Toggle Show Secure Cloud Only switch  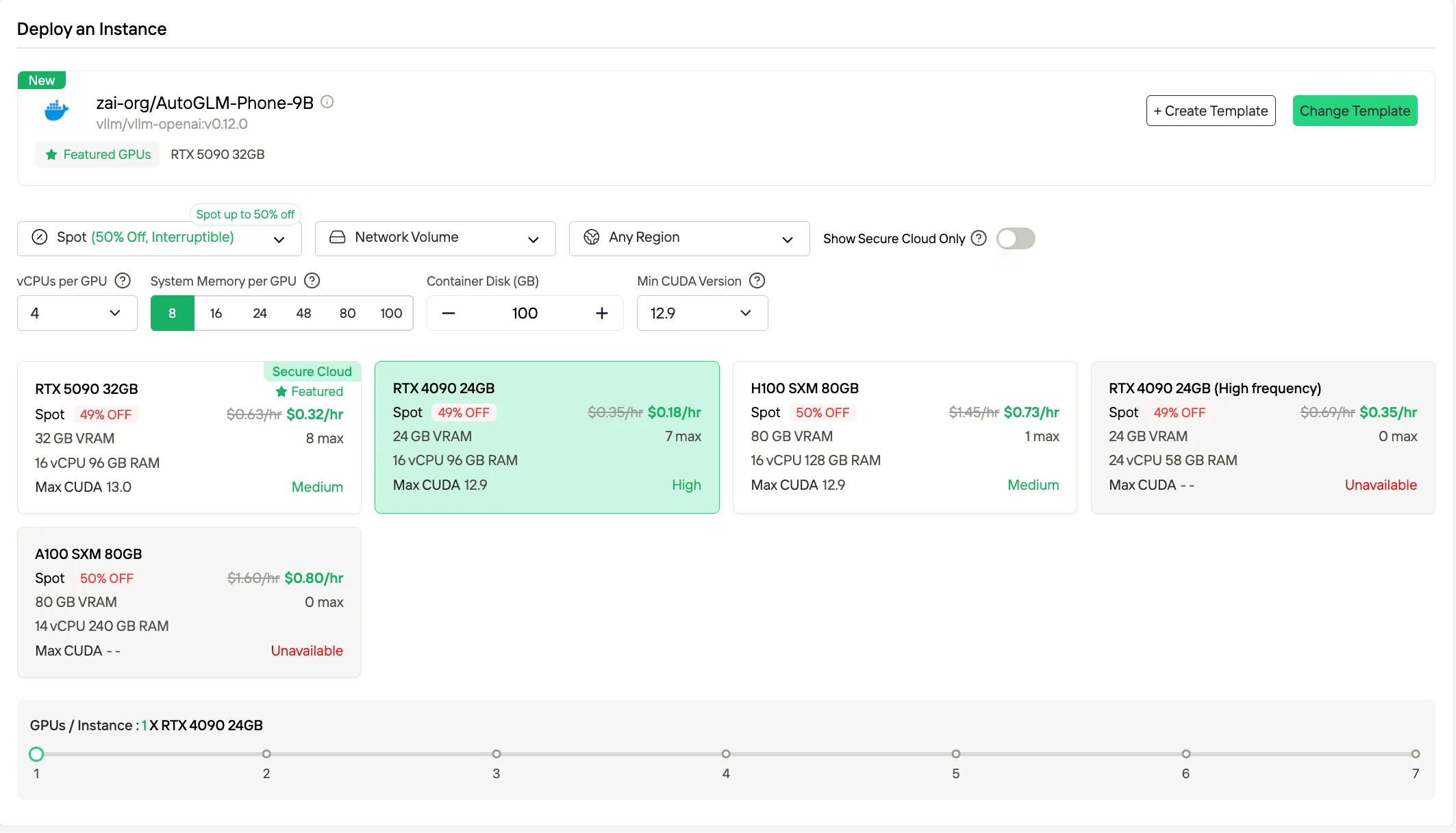tap(1016, 238)
